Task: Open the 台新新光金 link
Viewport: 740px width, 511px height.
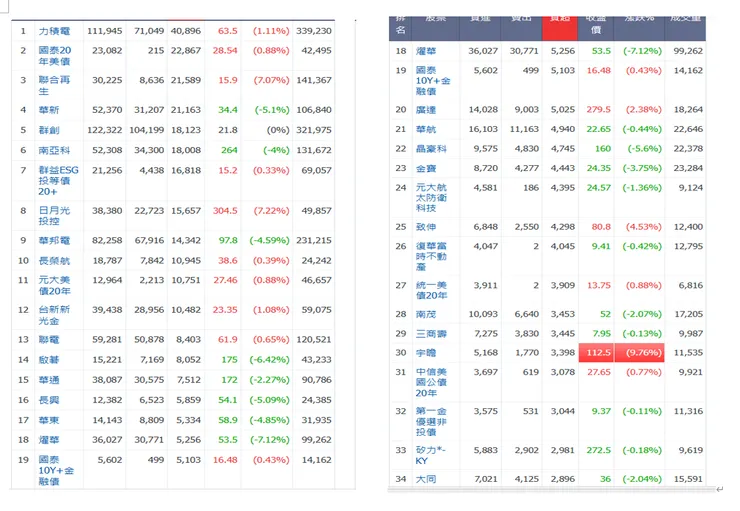Action: pyautogui.click(x=54, y=316)
